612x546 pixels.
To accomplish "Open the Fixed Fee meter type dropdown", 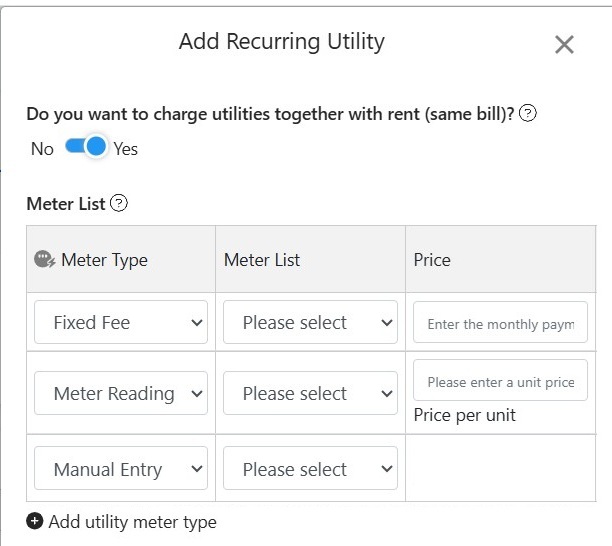I will [121, 323].
